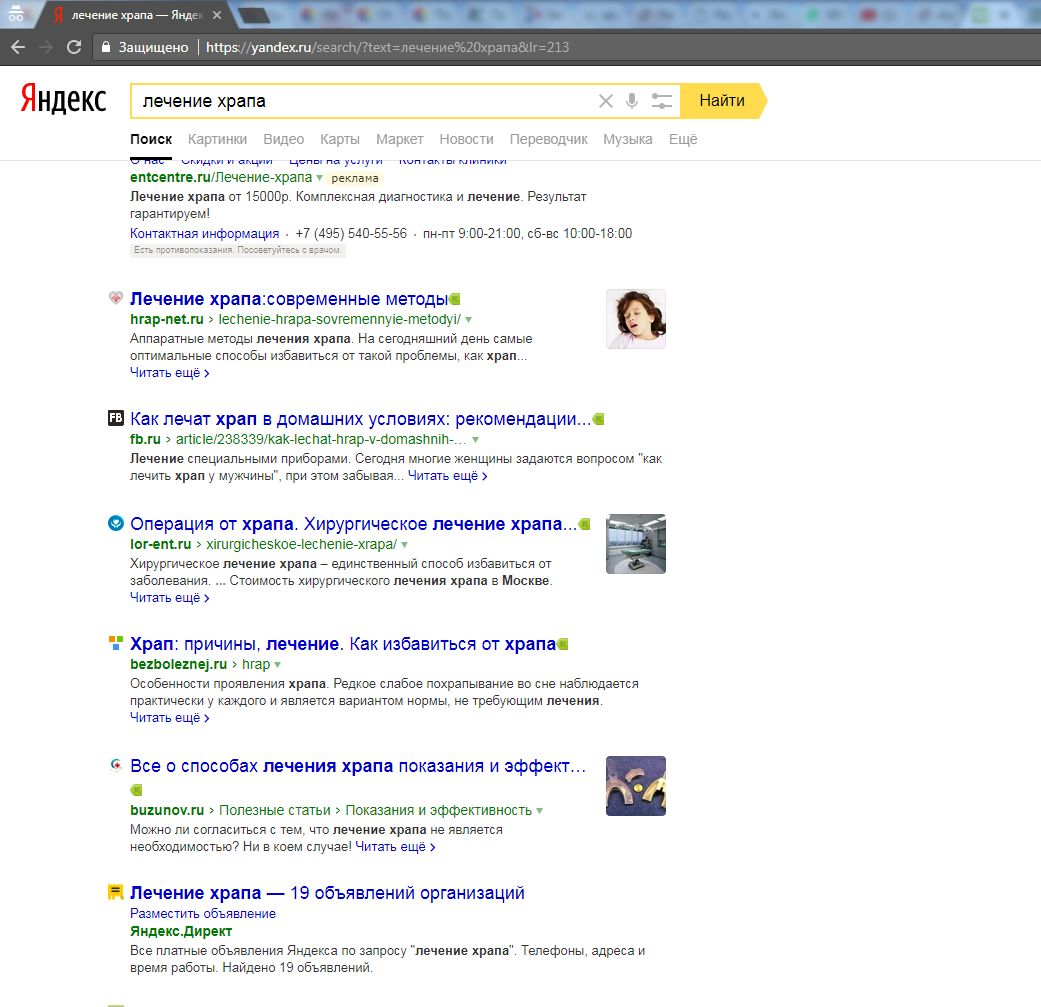Click the buzunov.ru favicon
1041x1007 pixels.
click(x=116, y=765)
